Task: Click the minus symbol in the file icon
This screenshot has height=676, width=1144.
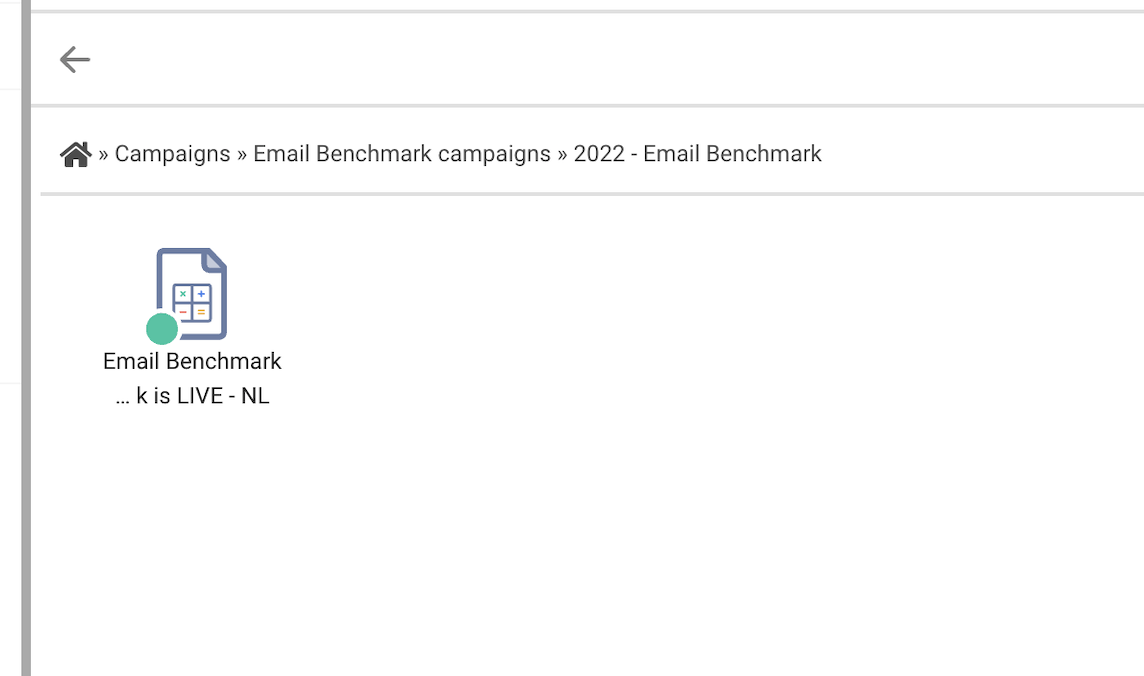Action: [x=183, y=312]
